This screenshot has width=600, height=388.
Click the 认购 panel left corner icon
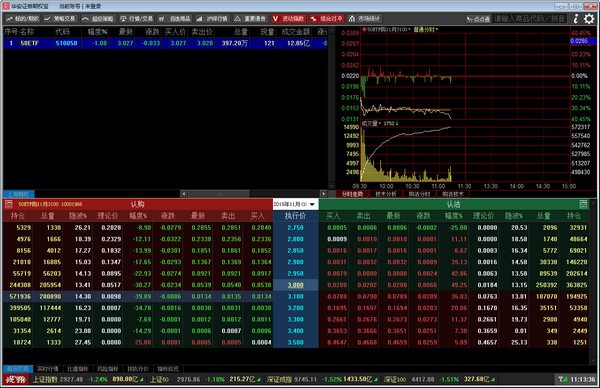8,204
